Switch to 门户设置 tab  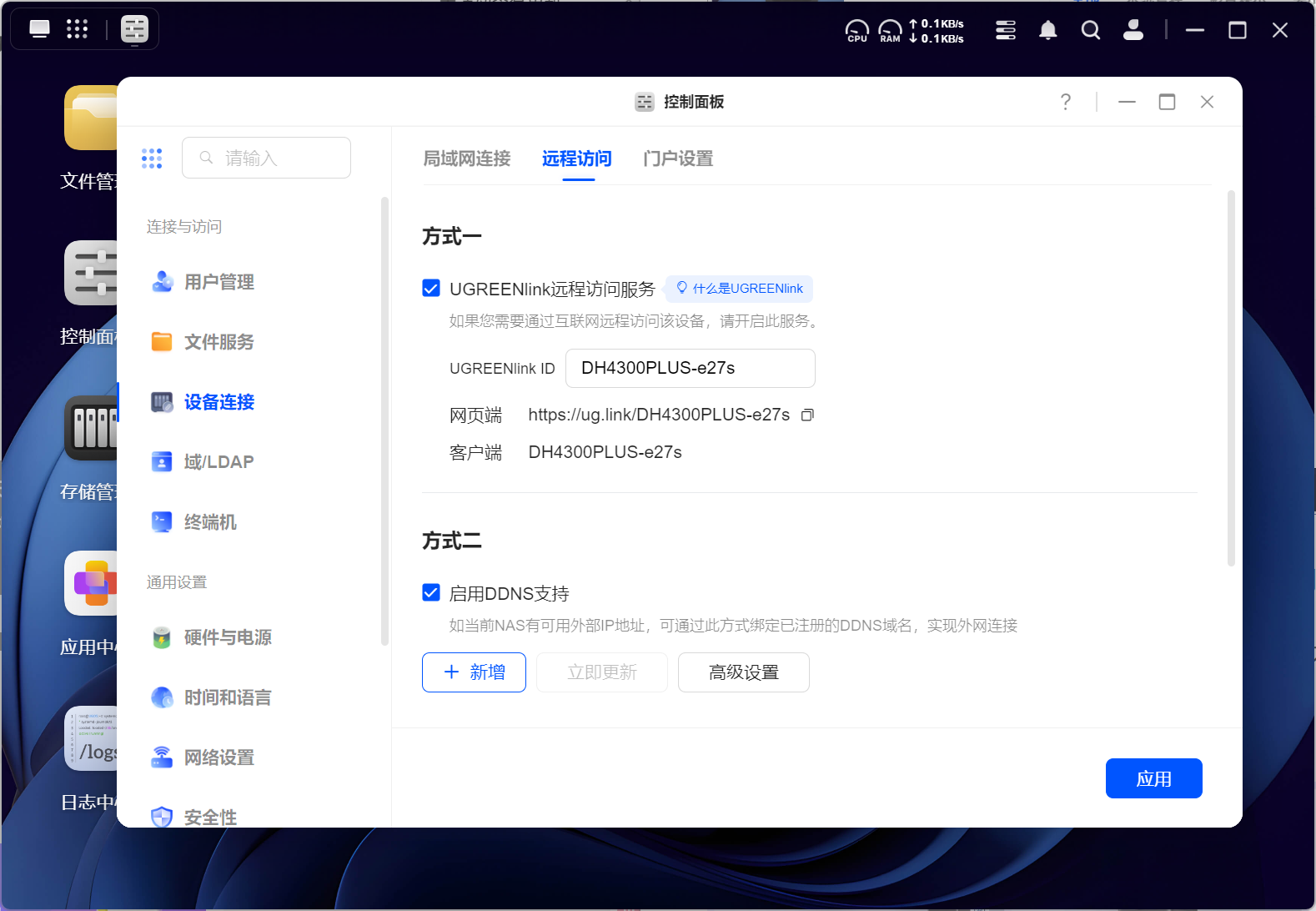(x=678, y=159)
